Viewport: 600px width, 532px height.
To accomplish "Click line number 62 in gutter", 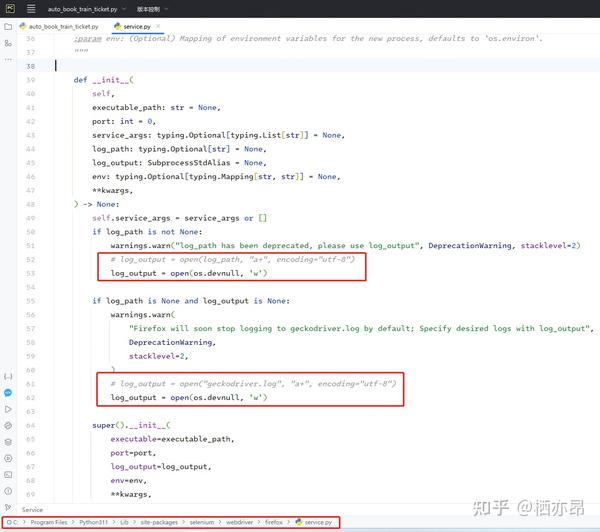I will (x=31, y=398).
